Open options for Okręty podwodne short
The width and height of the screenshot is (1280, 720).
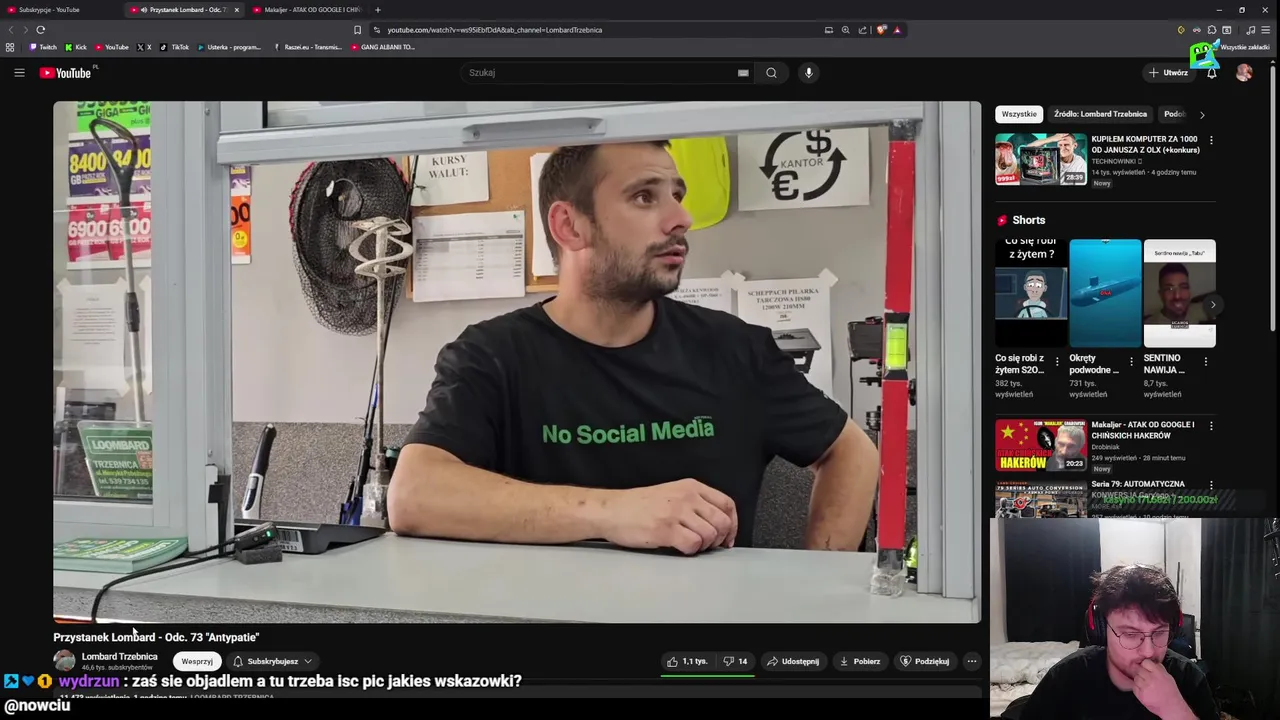click(x=1131, y=361)
